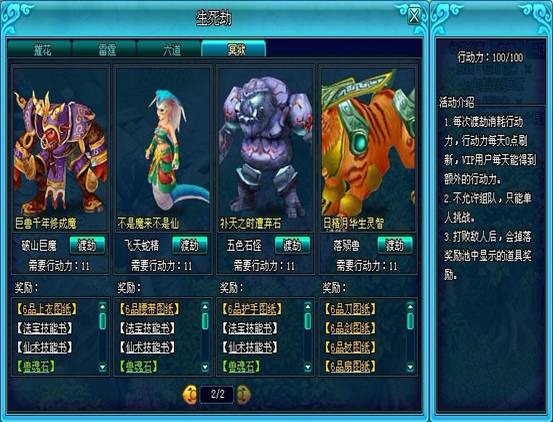Click 渡劫 button for 破山巨魔

[87, 245]
